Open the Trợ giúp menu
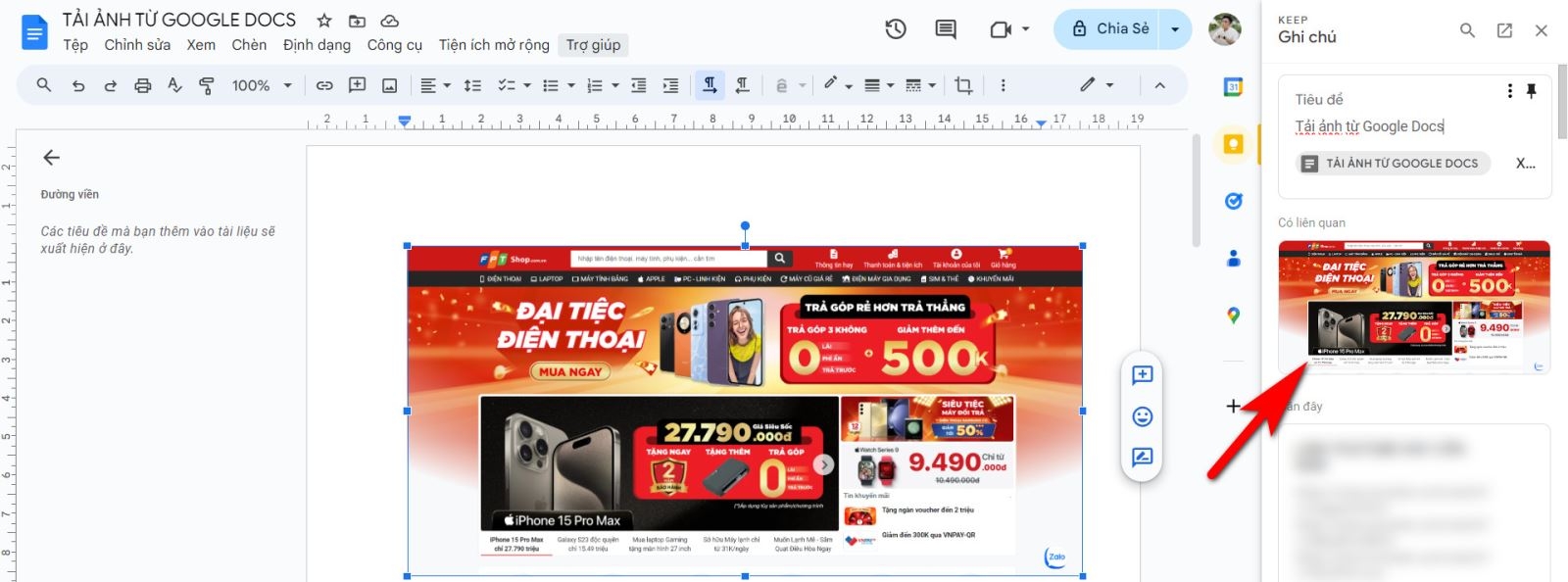The image size is (1568, 582). click(x=593, y=45)
